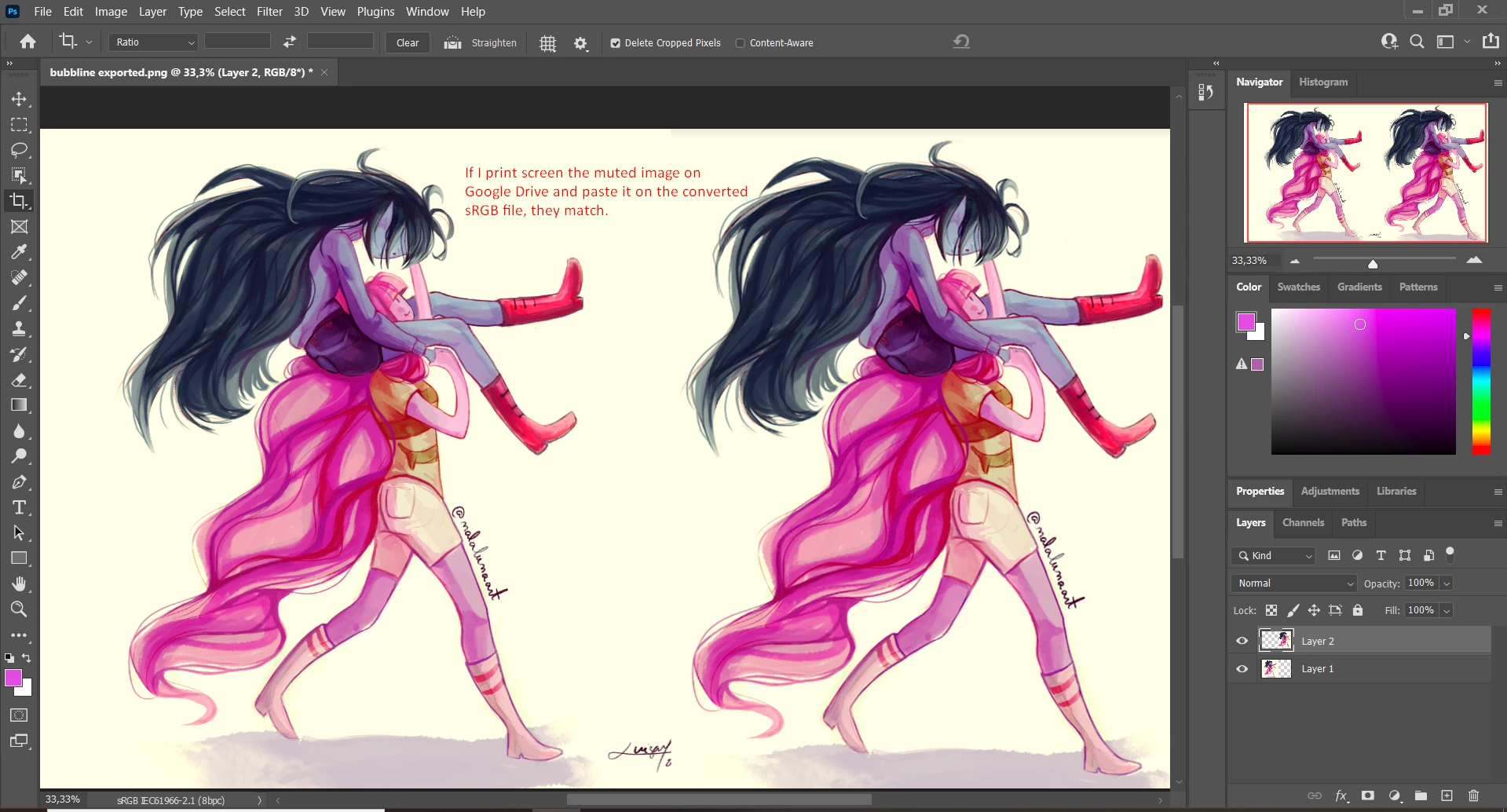This screenshot has height=812, width=1507.
Task: Enable Content-Aware crop checkbox
Action: pos(740,43)
